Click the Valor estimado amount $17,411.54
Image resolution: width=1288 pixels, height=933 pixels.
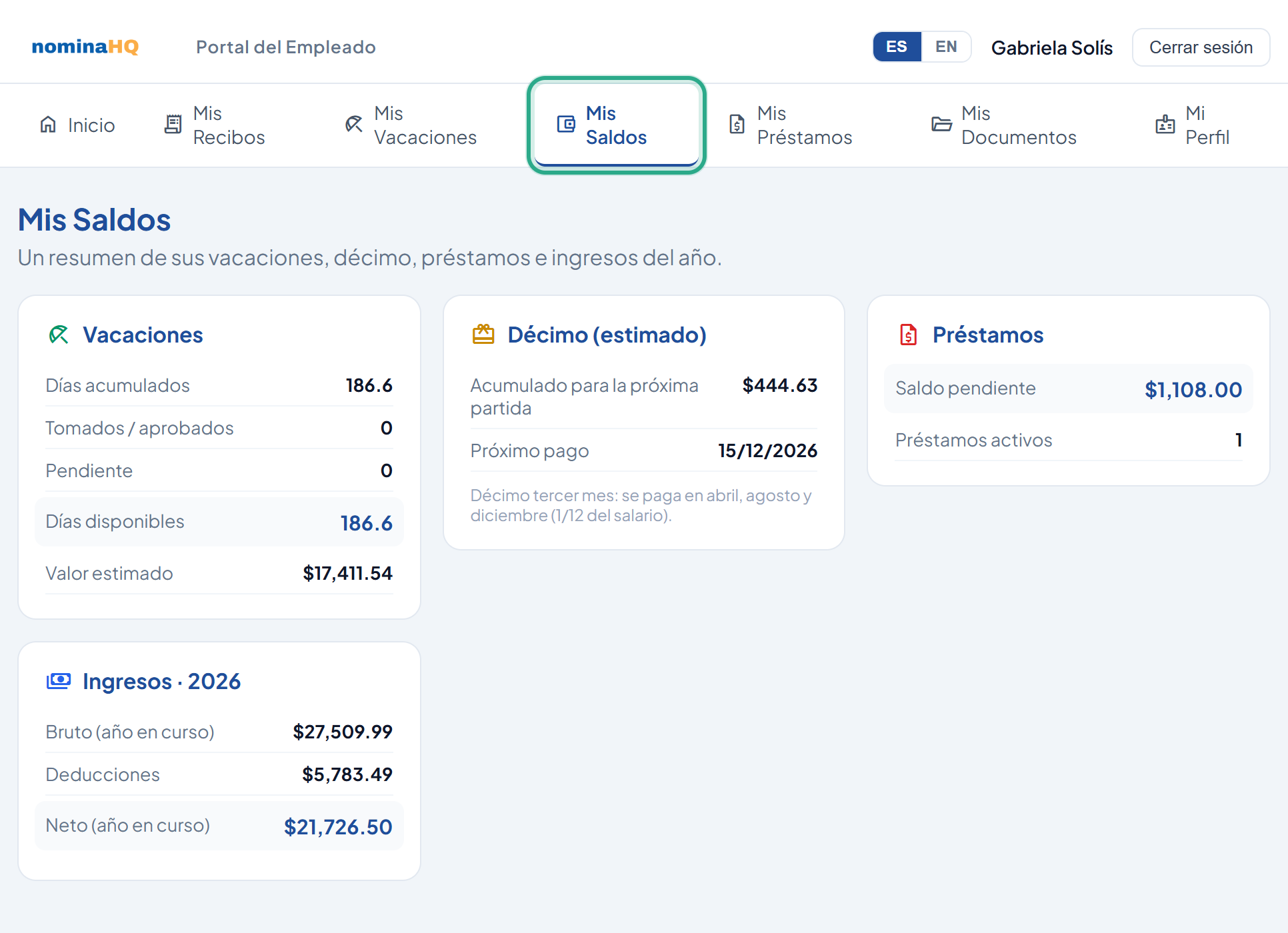[347, 573]
